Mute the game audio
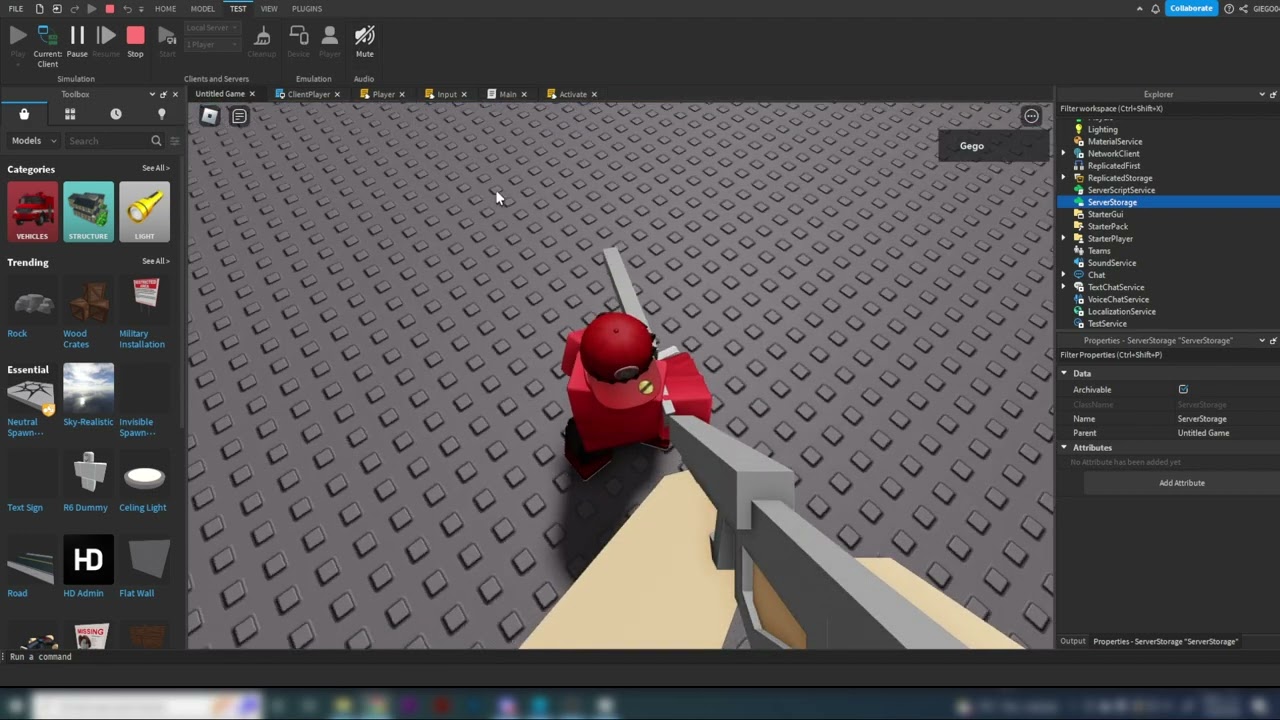This screenshot has height=720, width=1280. (364, 40)
